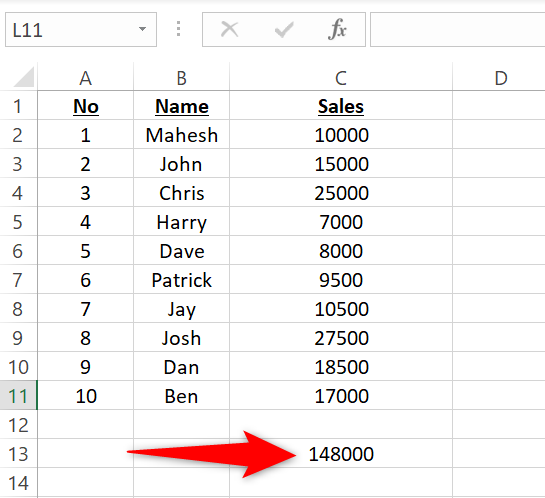Select the No cell in Mahesh's row
This screenshot has height=498, width=545.
86,134
